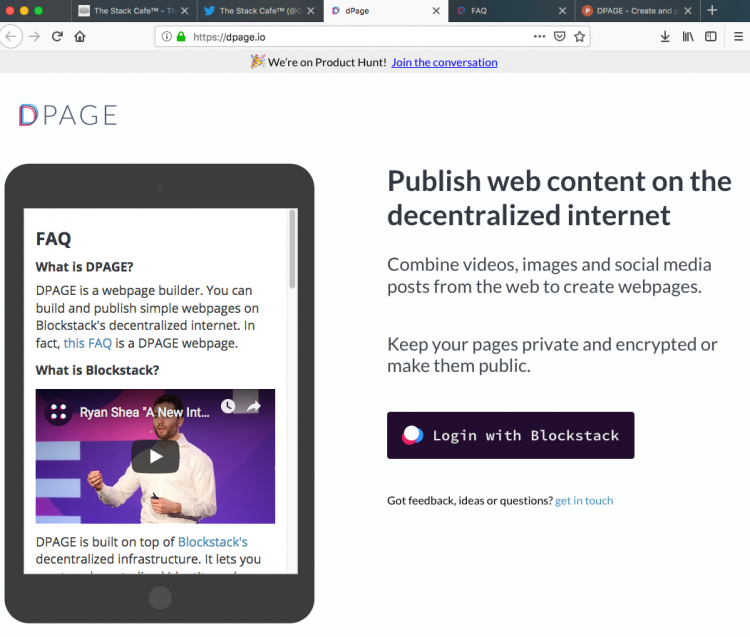
Task: Click the Blockstack channel icon on video
Action: (x=58, y=411)
